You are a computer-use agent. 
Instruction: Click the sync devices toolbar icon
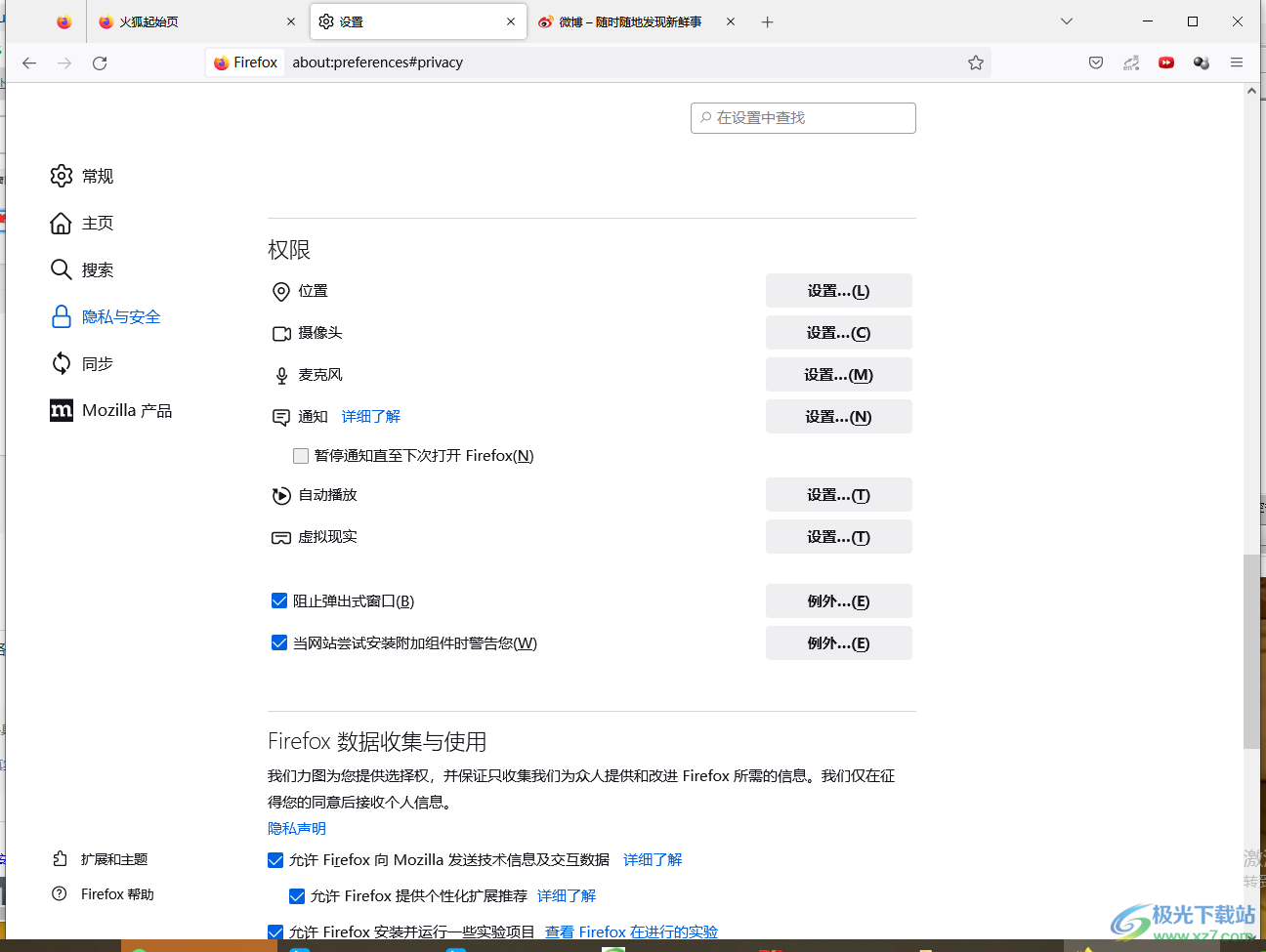pos(1131,62)
